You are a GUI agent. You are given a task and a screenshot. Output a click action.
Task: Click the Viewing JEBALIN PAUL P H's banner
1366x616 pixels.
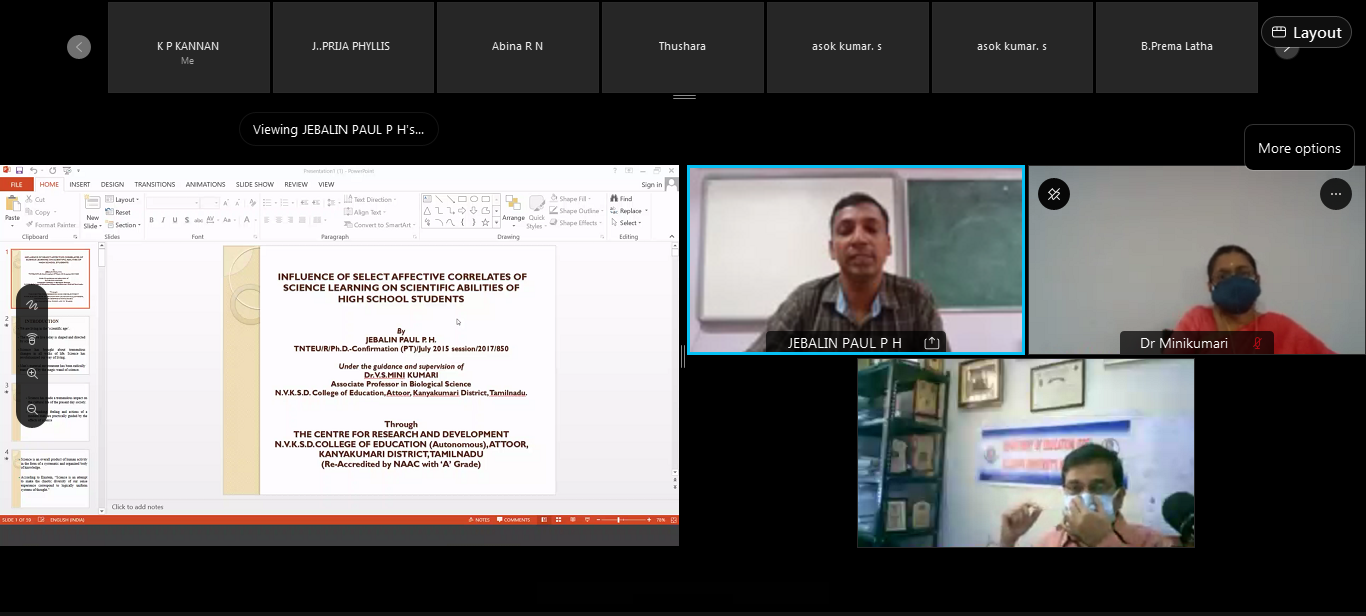pyautogui.click(x=338, y=129)
